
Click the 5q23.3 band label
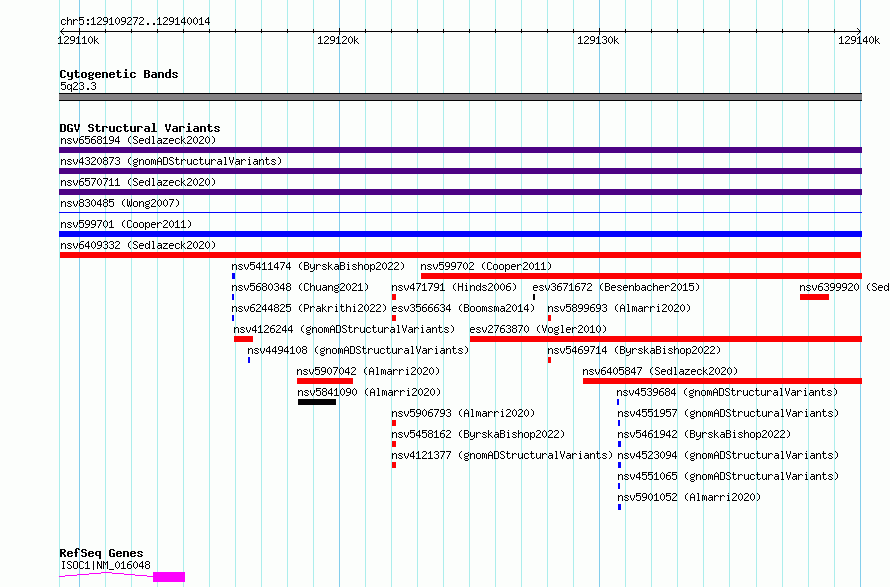pyautogui.click(x=78, y=86)
